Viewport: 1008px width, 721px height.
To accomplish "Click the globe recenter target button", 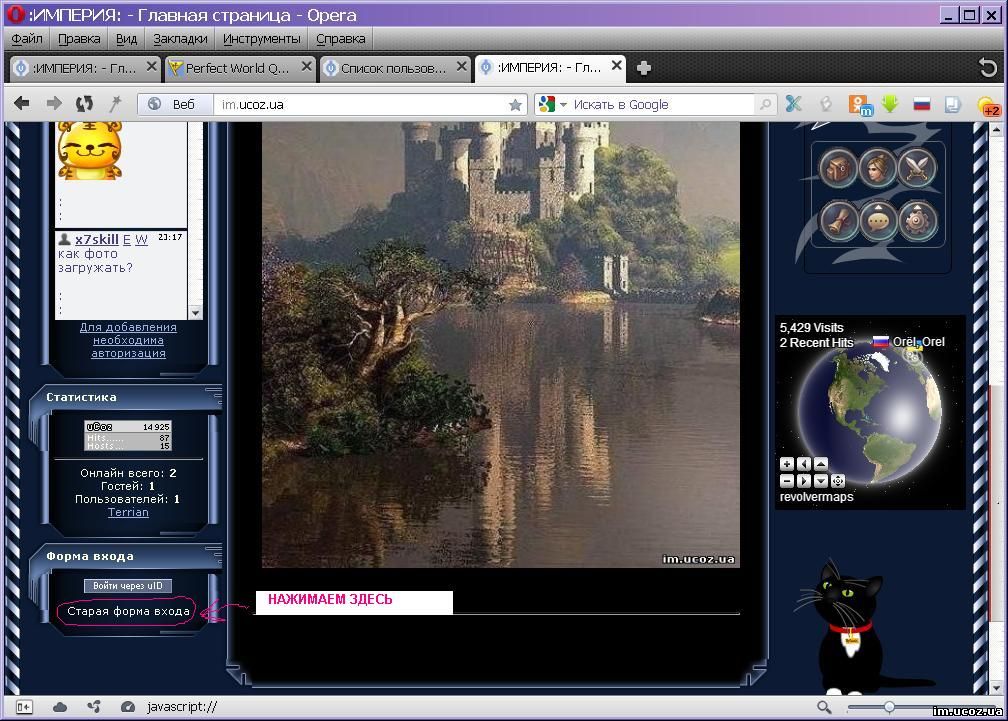I will pos(838,481).
